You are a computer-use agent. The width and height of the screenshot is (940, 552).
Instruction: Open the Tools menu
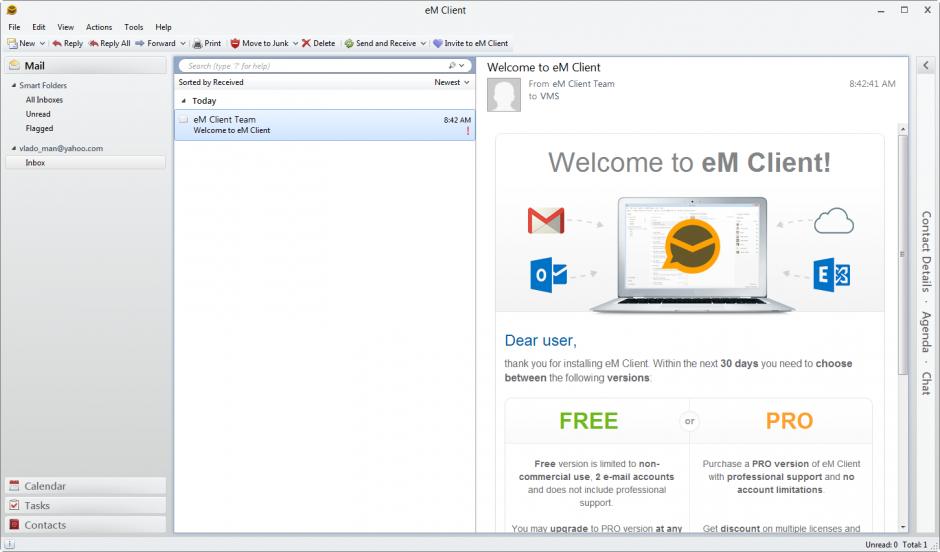(x=134, y=27)
